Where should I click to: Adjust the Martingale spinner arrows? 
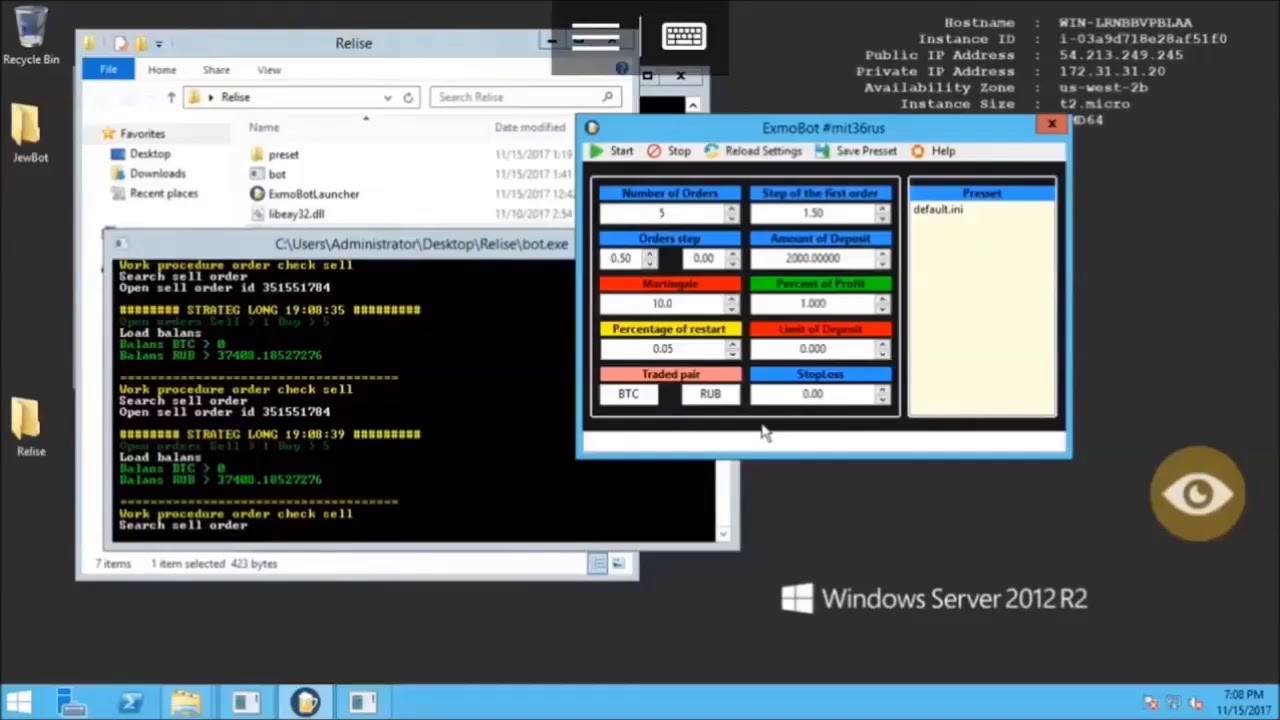tap(732, 303)
